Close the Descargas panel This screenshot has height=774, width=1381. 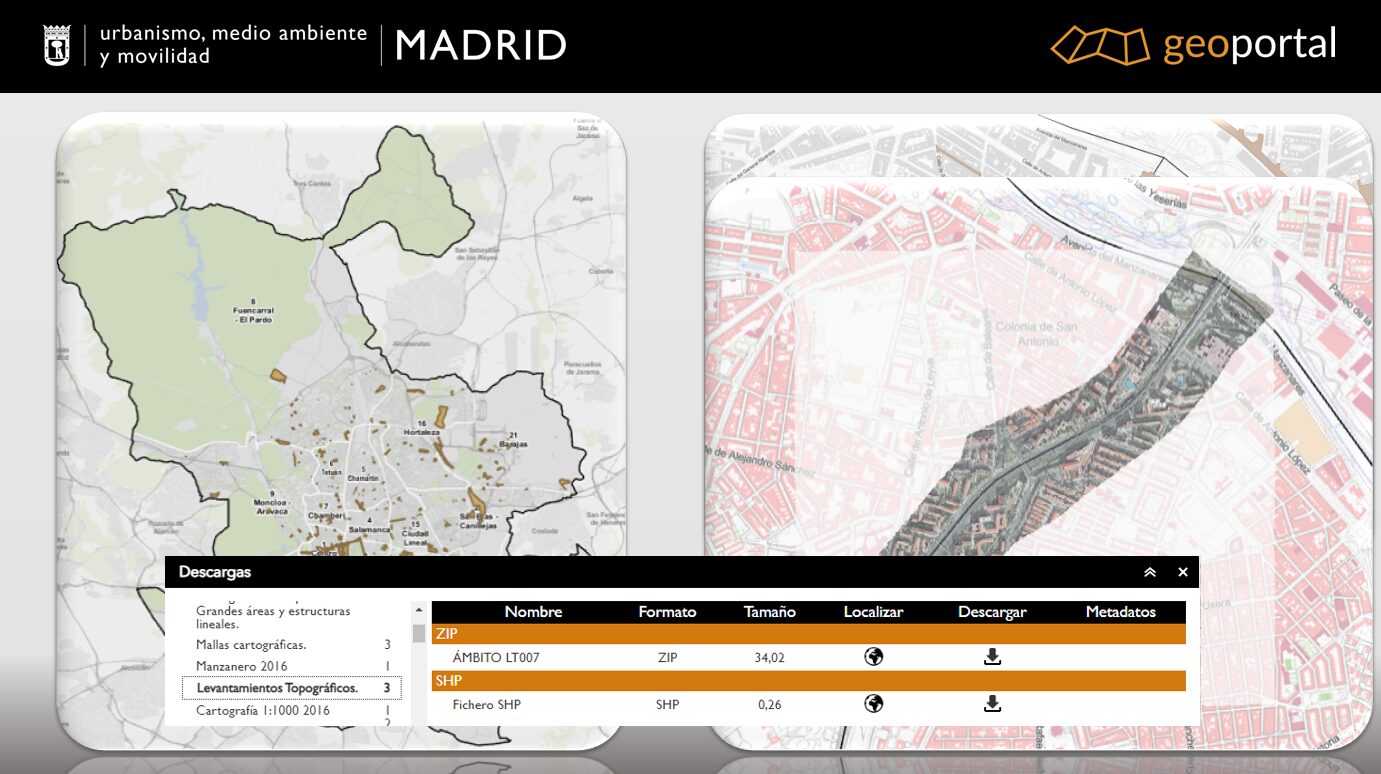pyautogui.click(x=1183, y=572)
